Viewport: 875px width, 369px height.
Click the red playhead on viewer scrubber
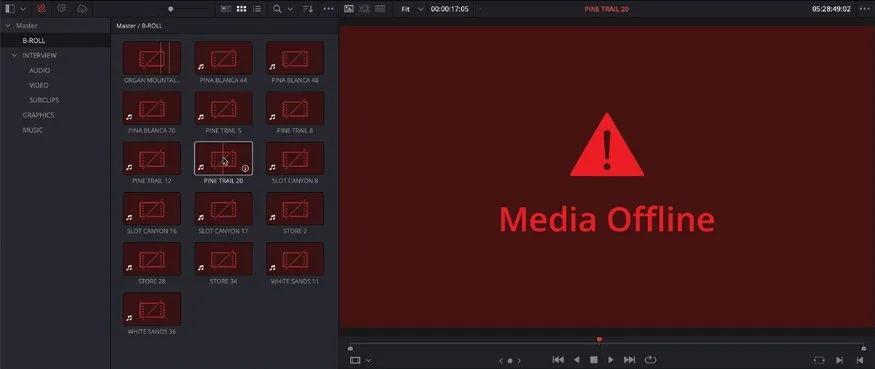(599, 339)
